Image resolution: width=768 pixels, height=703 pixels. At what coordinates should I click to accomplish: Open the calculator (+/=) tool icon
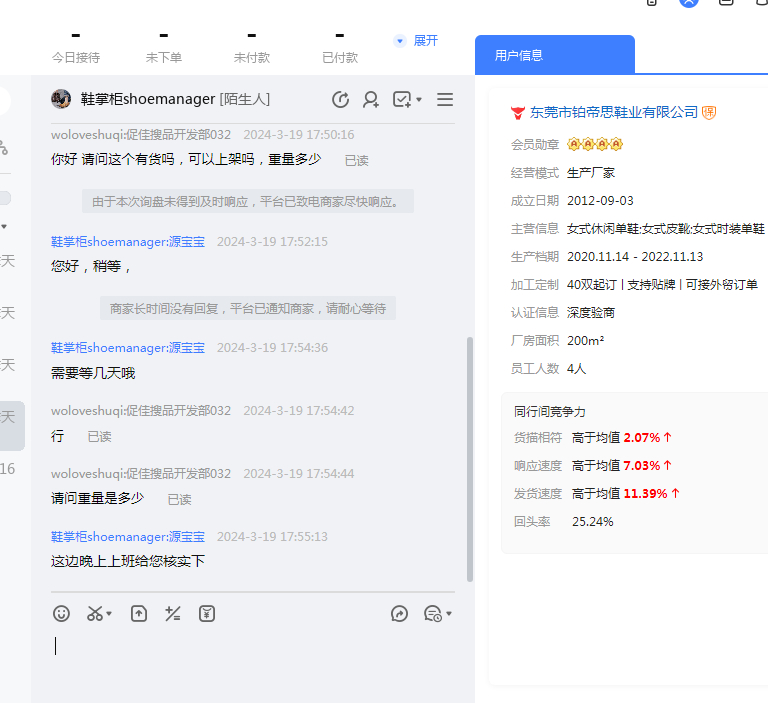(x=173, y=613)
